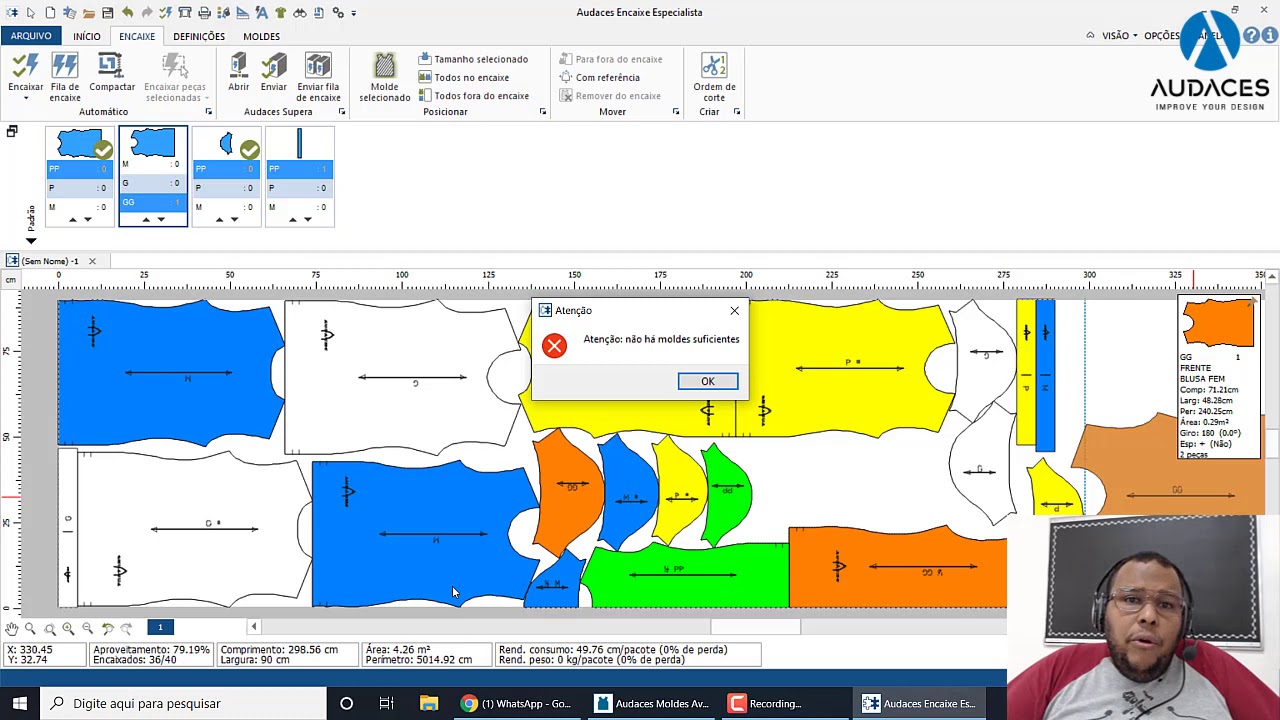Expand the Mover group dialog launcher
The height and width of the screenshot is (720, 1280).
(675, 112)
